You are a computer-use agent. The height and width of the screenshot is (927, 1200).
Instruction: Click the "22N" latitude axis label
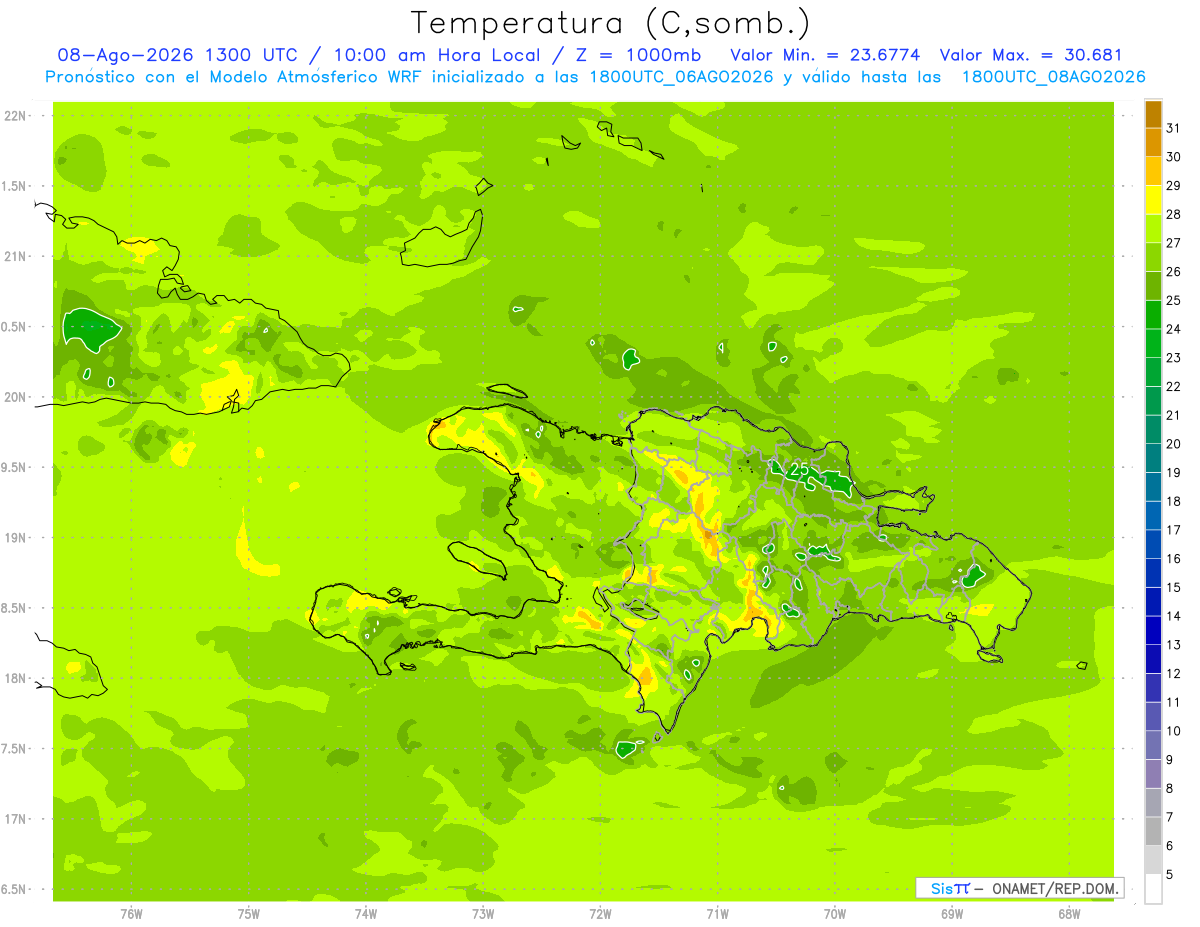tap(16, 116)
